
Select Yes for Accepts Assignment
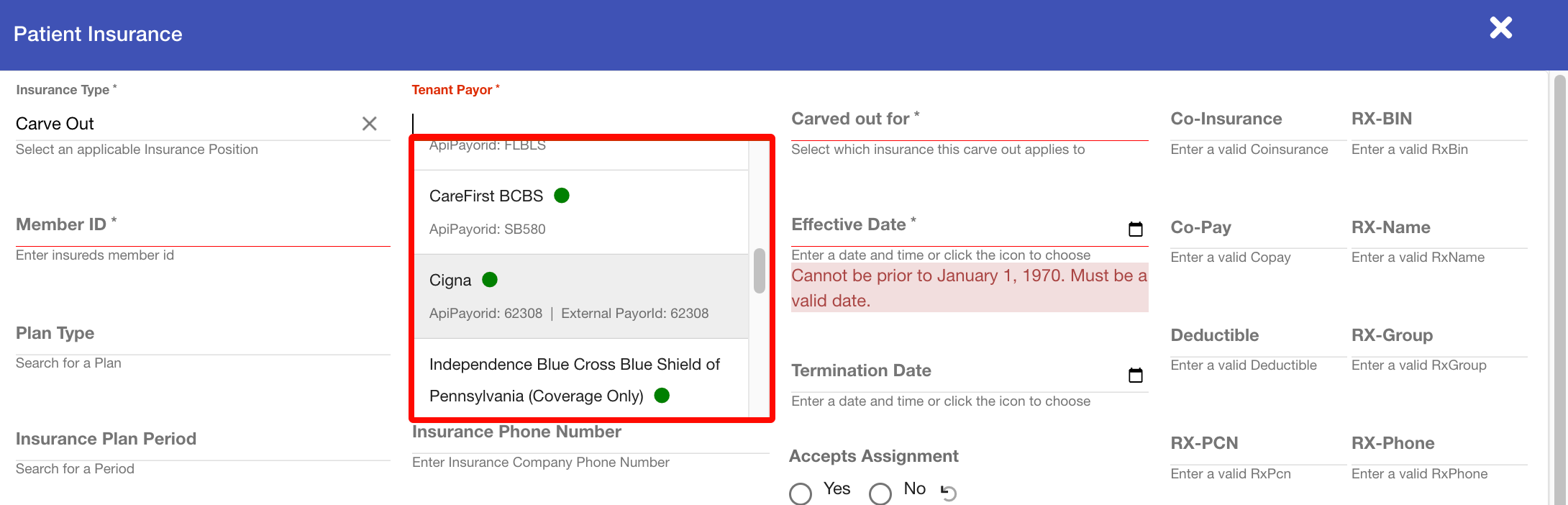[801, 493]
